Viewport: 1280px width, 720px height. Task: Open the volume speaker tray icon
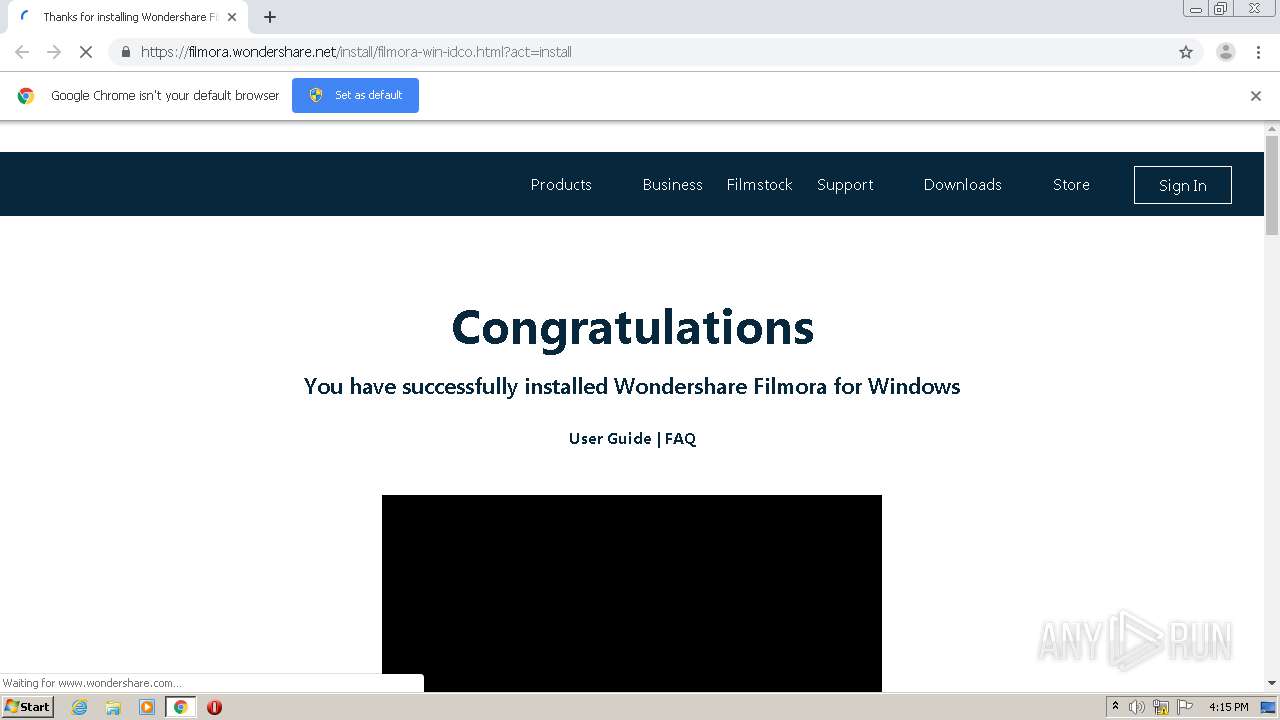click(1137, 707)
